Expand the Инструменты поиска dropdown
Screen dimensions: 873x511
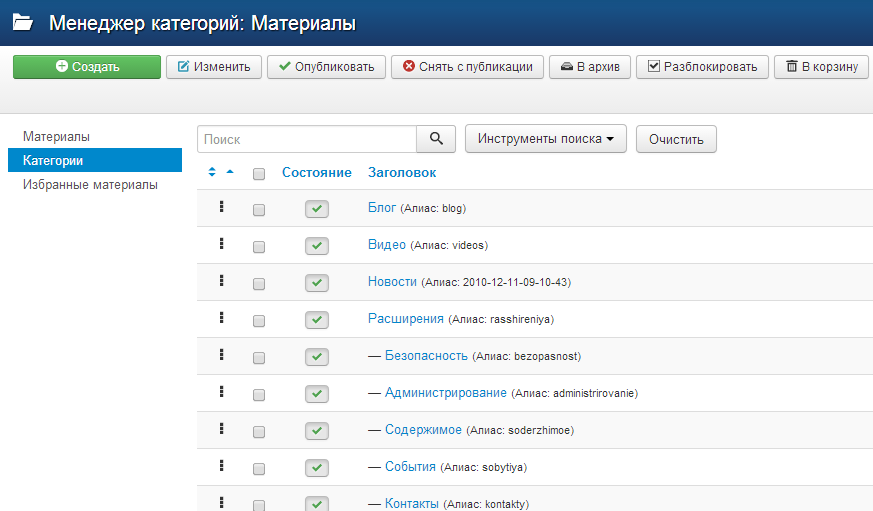[x=545, y=139]
